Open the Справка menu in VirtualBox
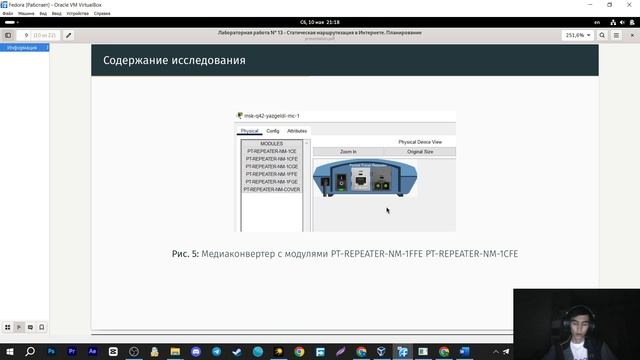Viewport: 640px width, 360px height. [102, 13]
